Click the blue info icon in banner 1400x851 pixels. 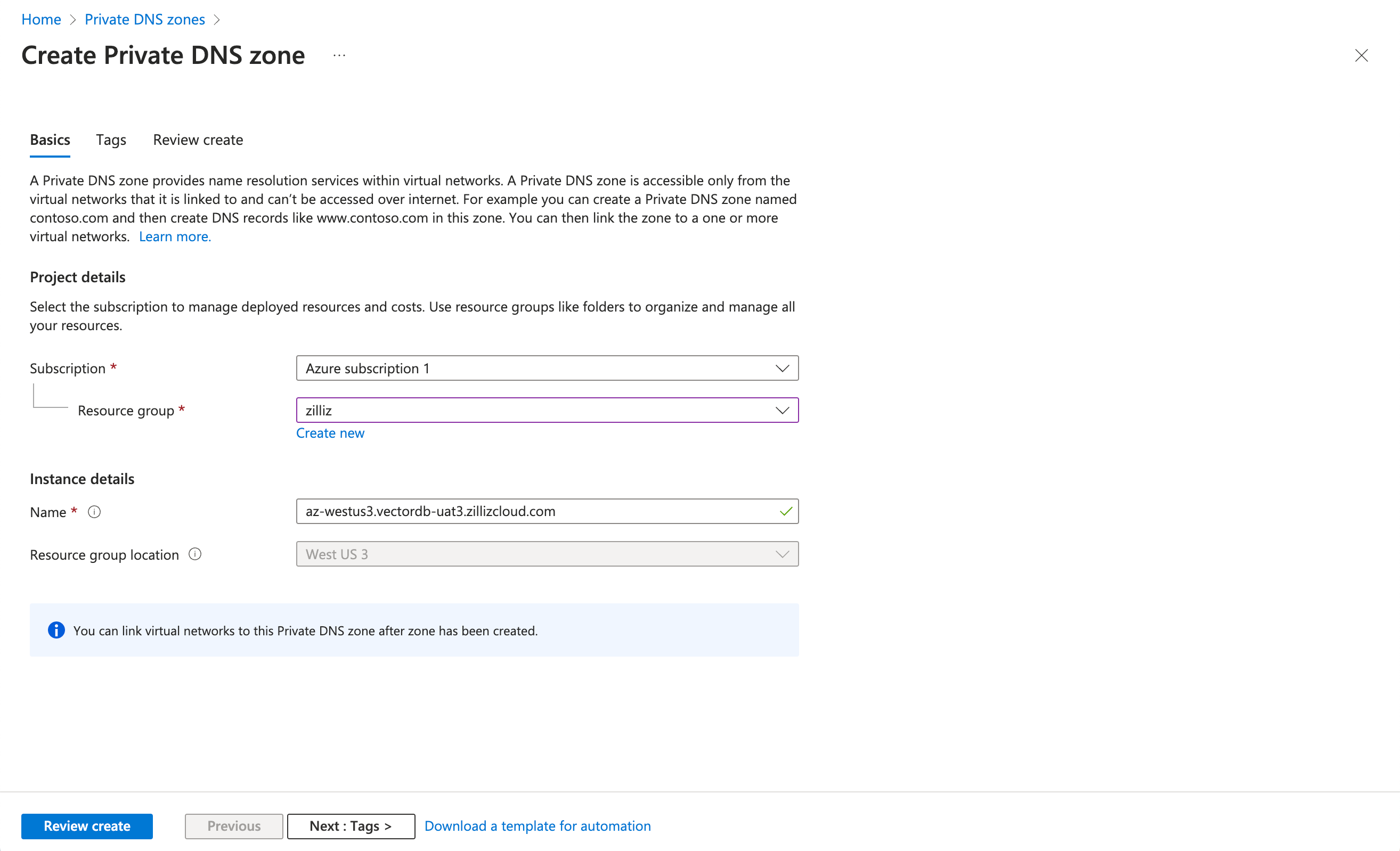56,630
